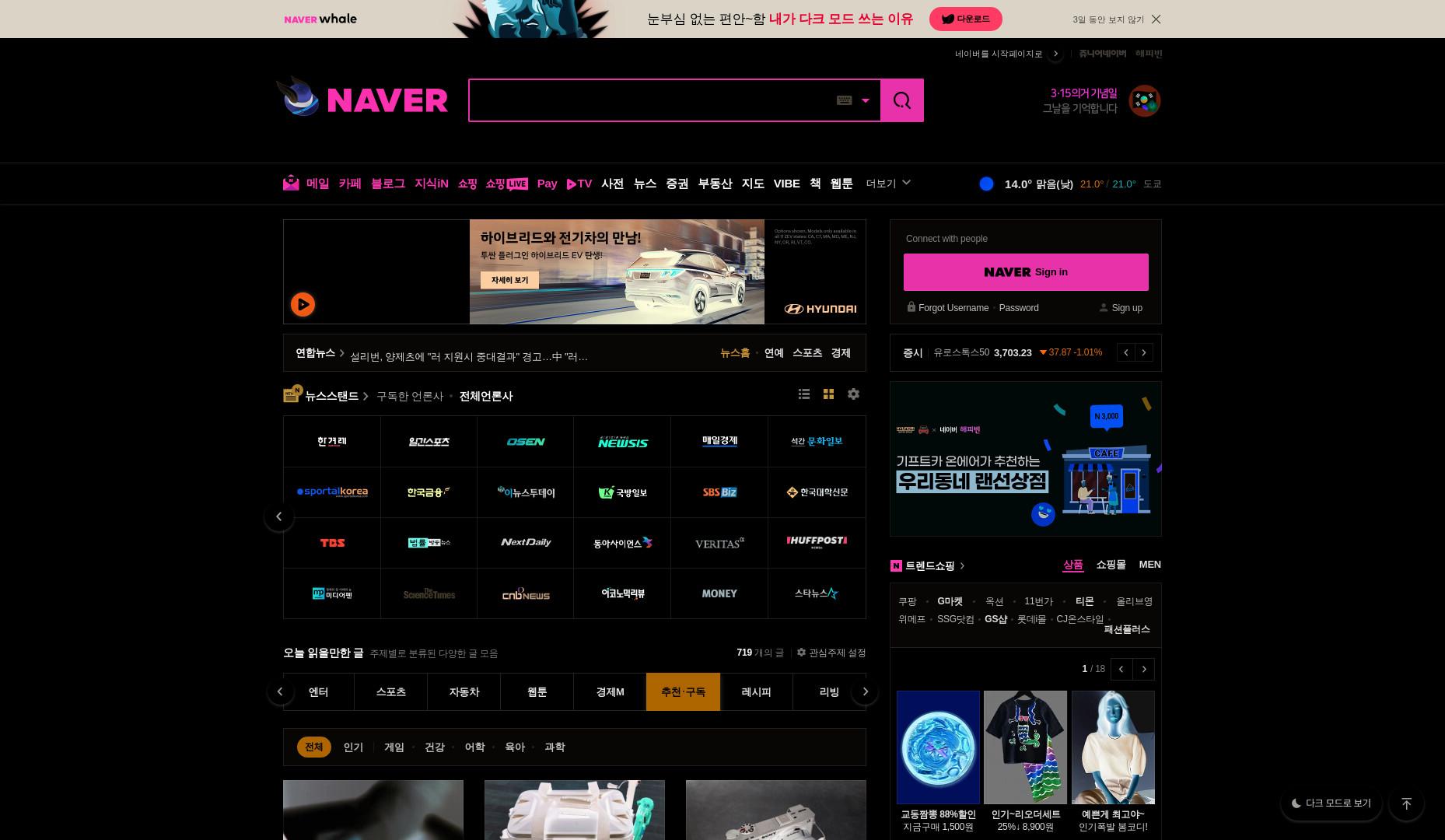
Task: Click 스포츠 in the news shortcut row
Action: tap(807, 353)
